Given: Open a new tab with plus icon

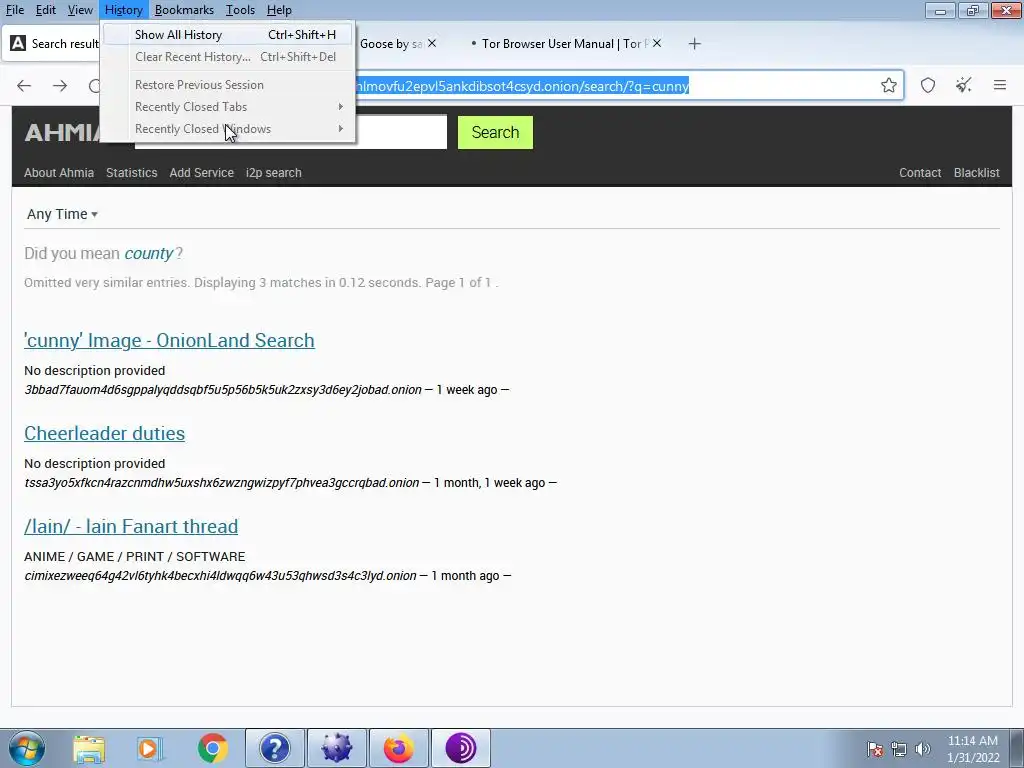Looking at the screenshot, I should tap(694, 44).
